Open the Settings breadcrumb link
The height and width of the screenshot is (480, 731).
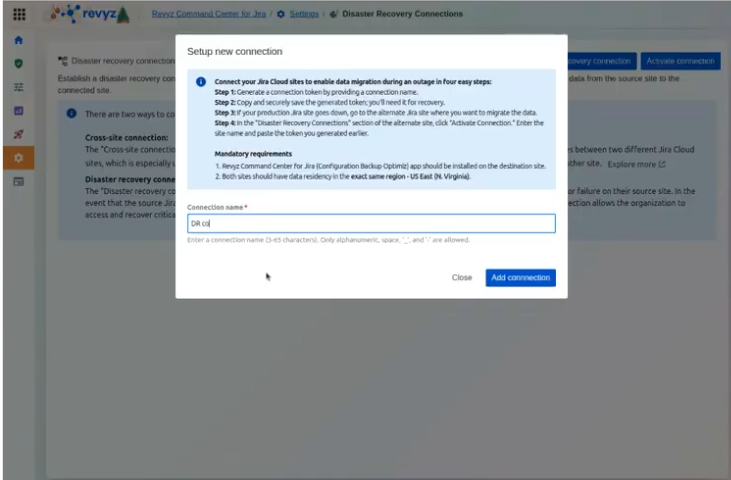click(303, 14)
